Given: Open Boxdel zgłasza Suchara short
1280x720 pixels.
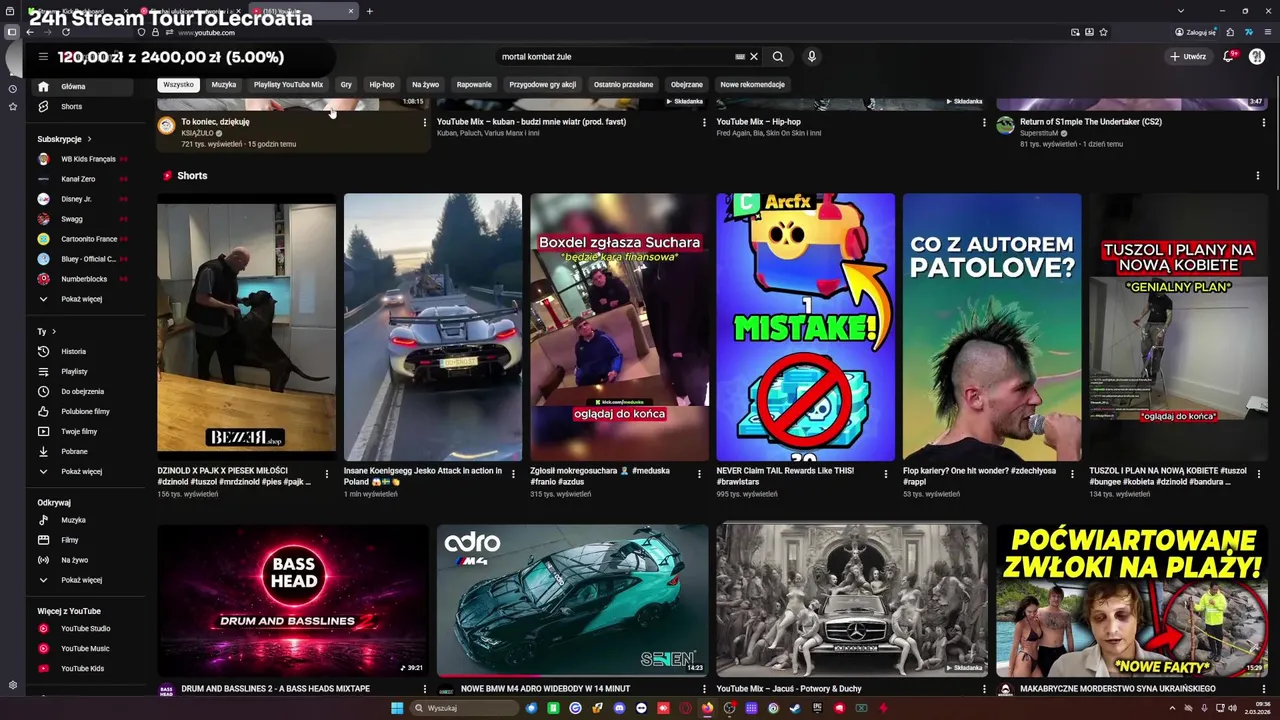Looking at the screenshot, I should (x=619, y=327).
